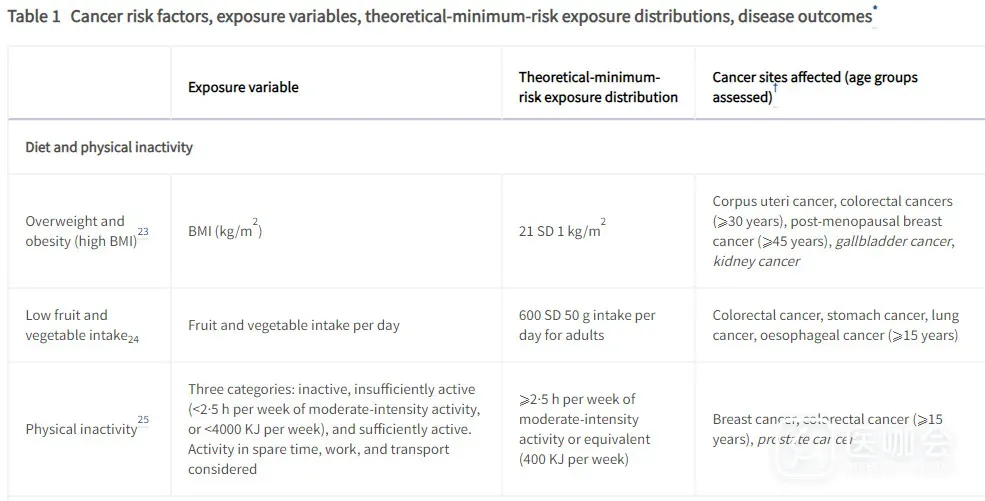Click the '21 SD 1 kg/m2' cell
The width and height of the screenshot is (985, 501).
click(x=561, y=231)
